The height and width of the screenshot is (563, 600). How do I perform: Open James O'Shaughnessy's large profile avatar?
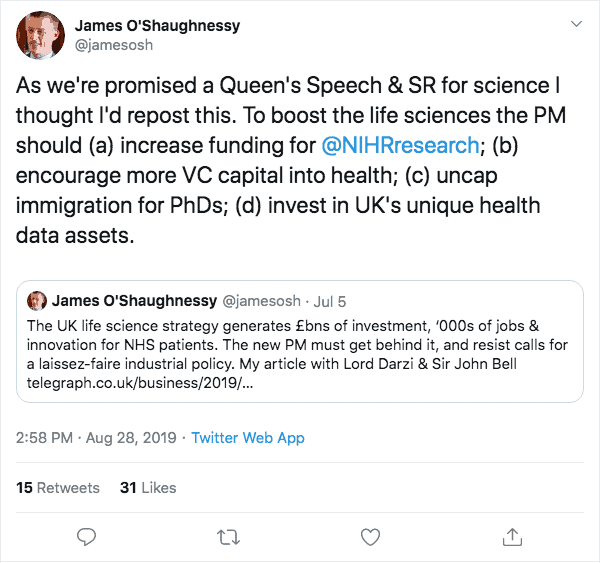point(40,35)
